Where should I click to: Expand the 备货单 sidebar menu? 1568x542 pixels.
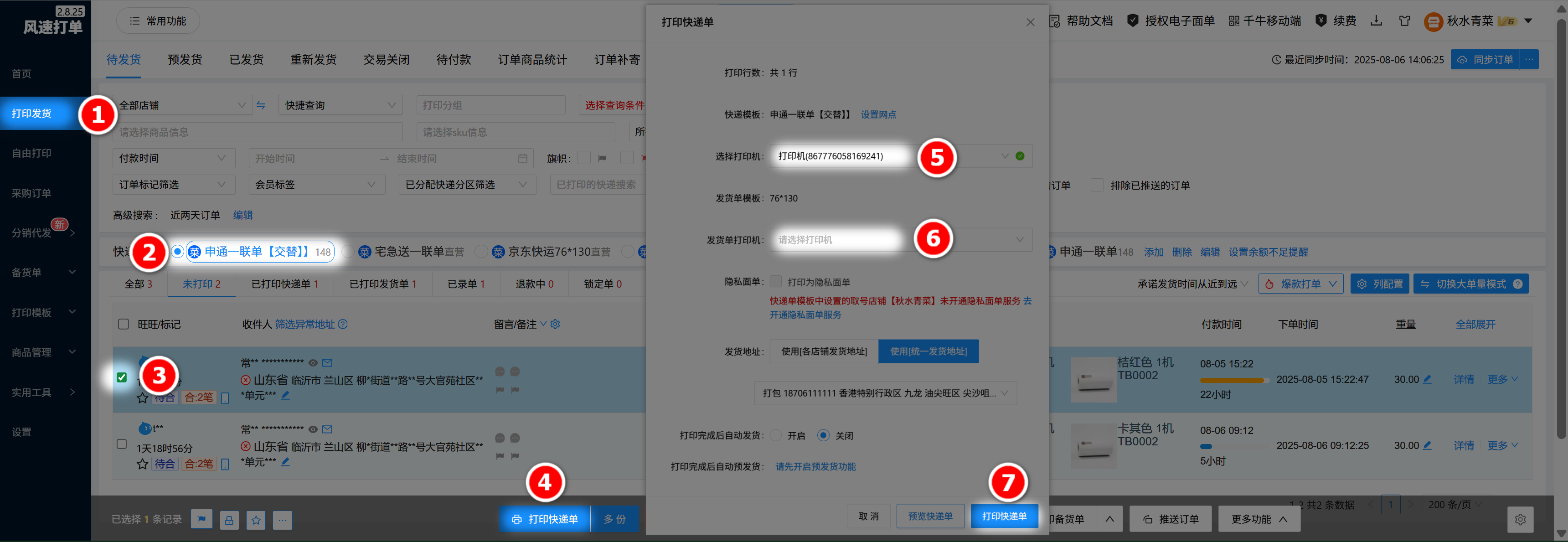[44, 272]
